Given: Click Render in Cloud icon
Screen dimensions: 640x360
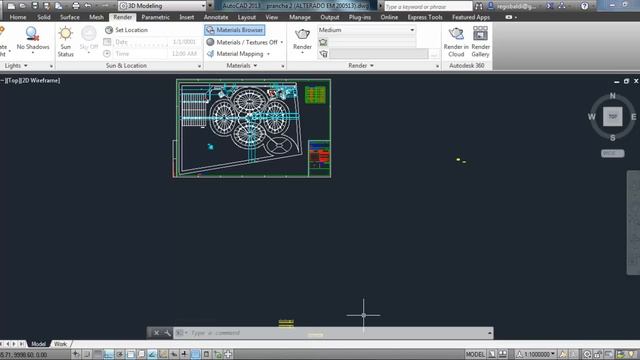Looking at the screenshot, I should tap(456, 33).
